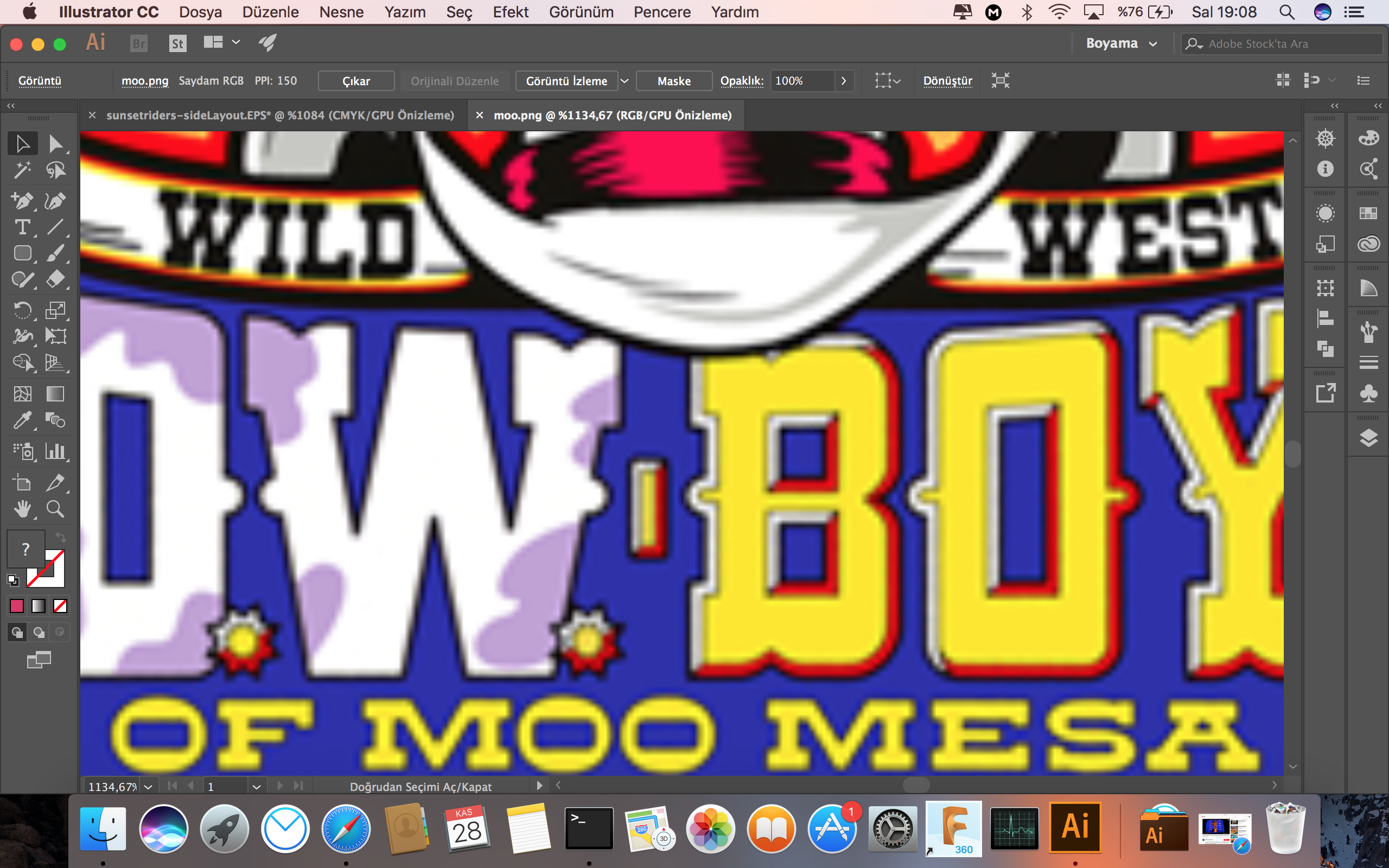Screen dimensions: 1389x868
Task: Select the Pen tool
Action: [23, 201]
